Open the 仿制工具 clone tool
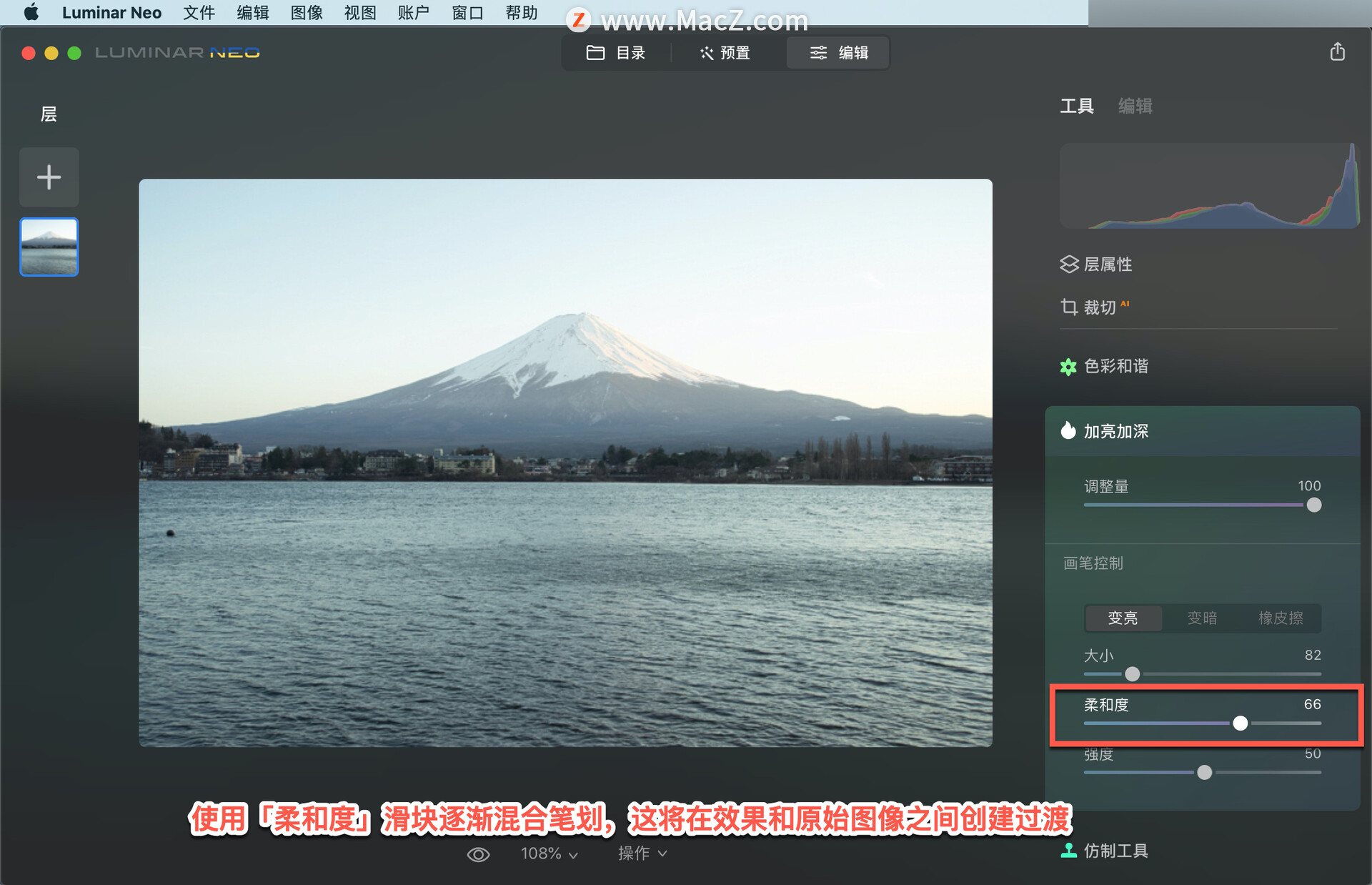Screen dimensions: 1372x885 click(1105, 851)
